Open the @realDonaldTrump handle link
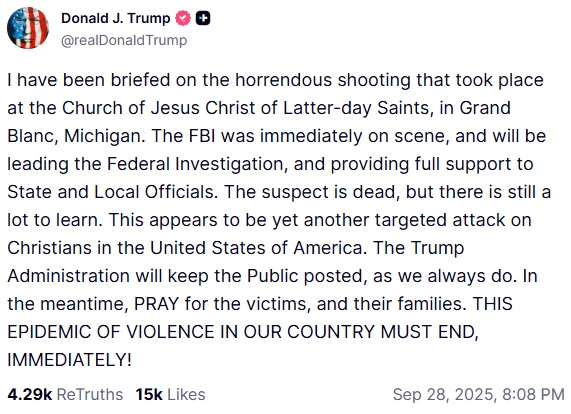Screen dimensions: 571x414 tap(124, 40)
